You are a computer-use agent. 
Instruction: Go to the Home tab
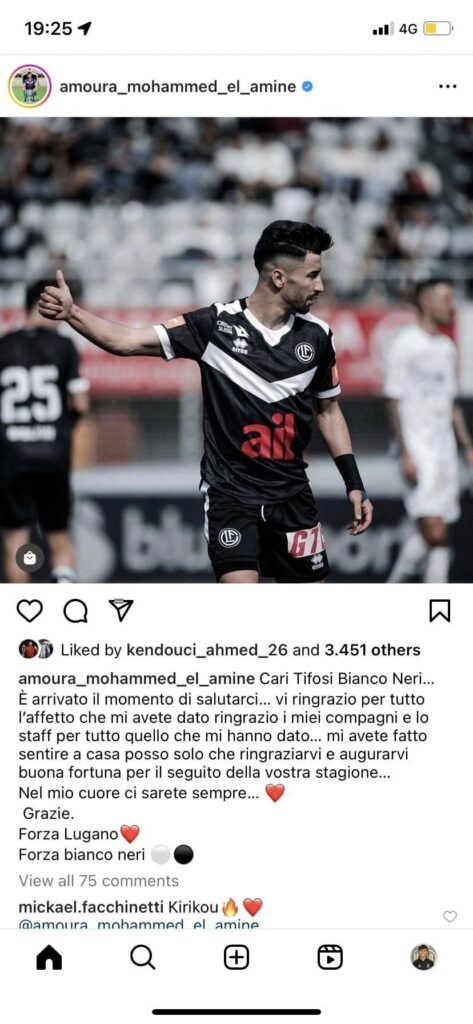click(x=49, y=957)
